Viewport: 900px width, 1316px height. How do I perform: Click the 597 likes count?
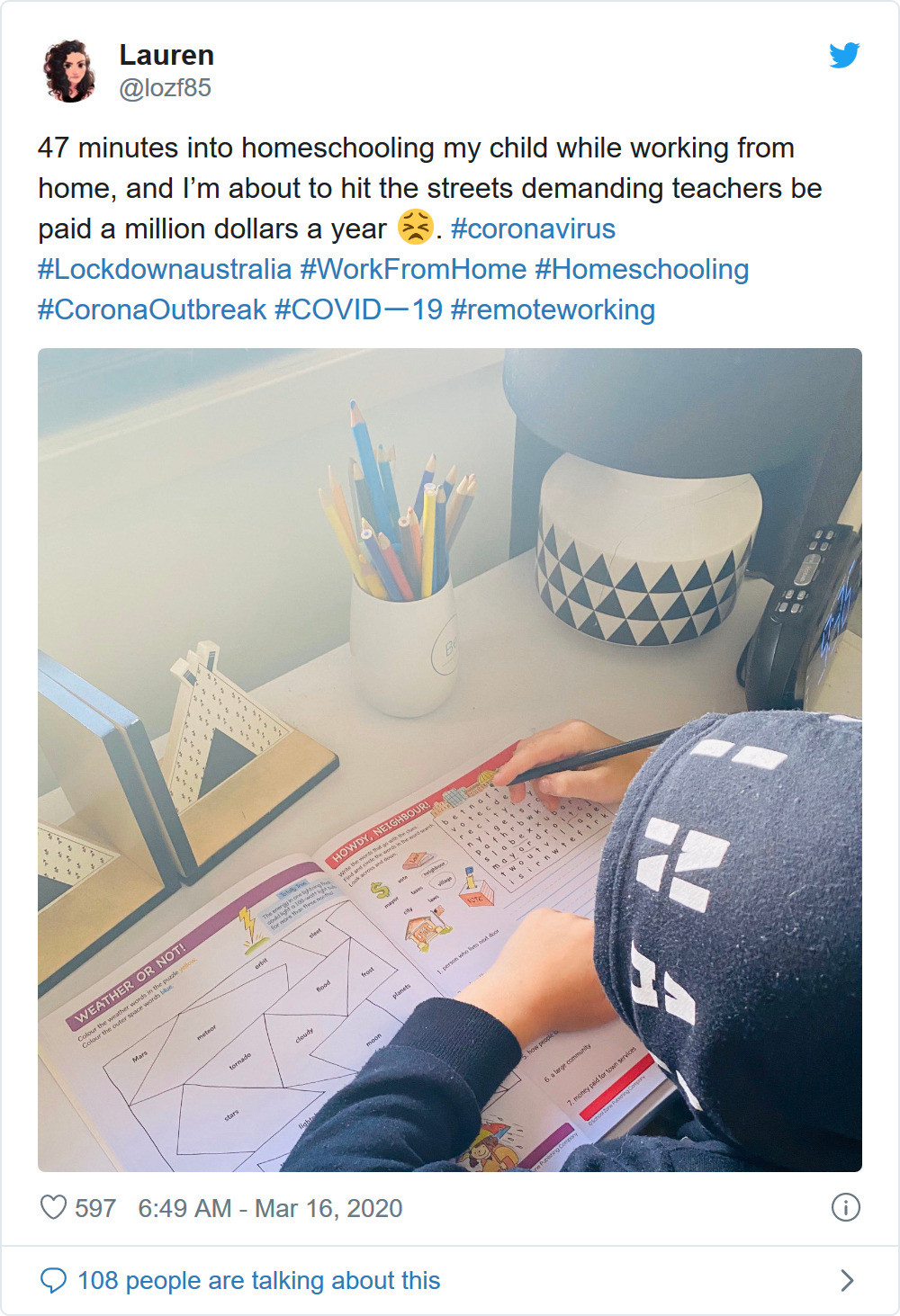coord(95,1208)
